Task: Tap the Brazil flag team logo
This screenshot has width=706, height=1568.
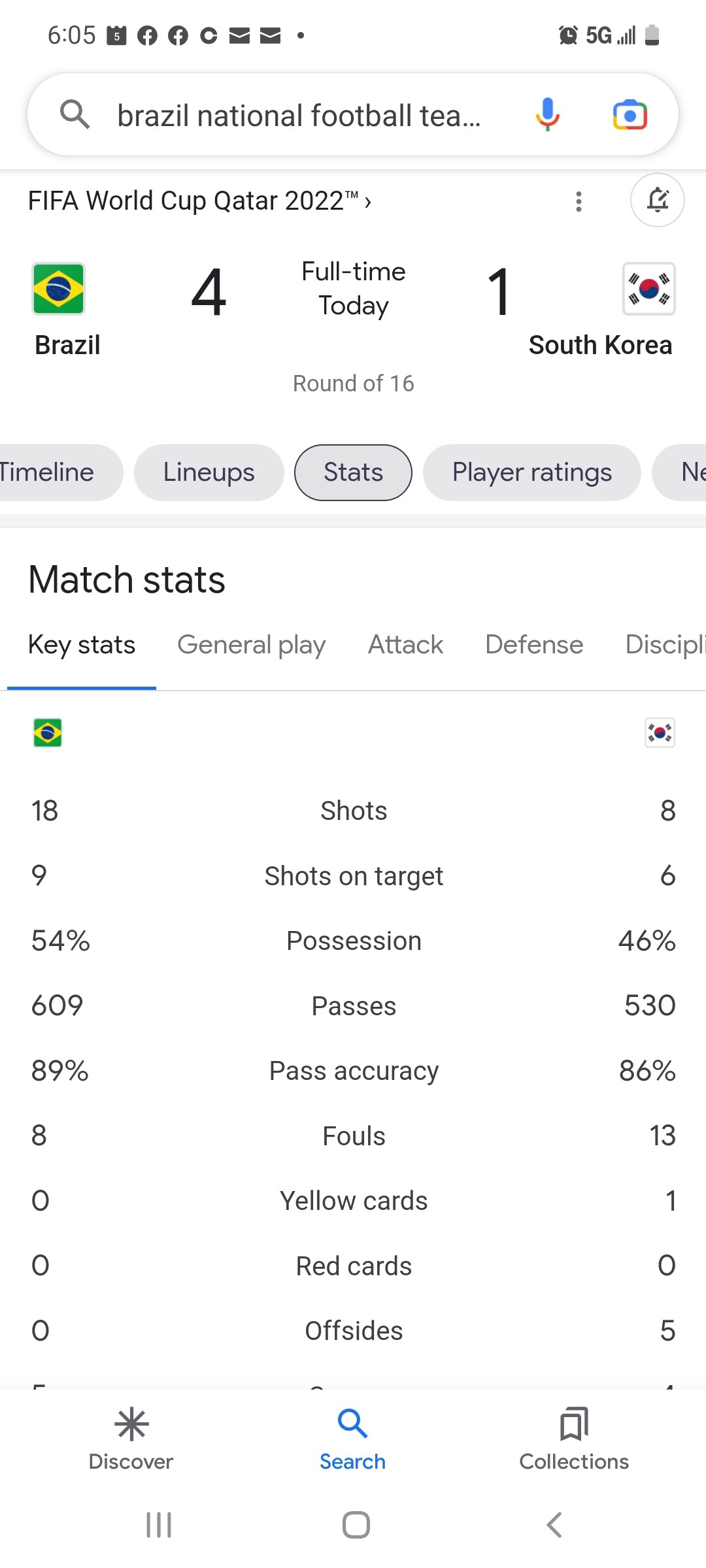Action: (x=58, y=289)
